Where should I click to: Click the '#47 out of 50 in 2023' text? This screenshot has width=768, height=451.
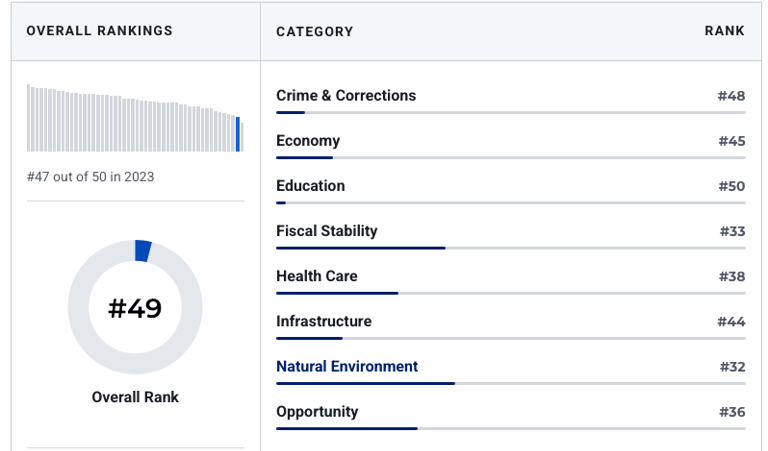click(90, 177)
